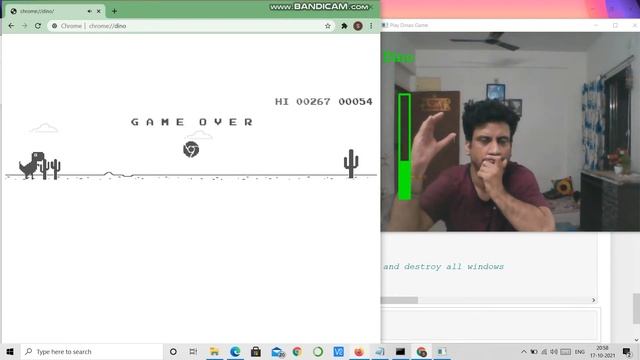Screen dimensions: 640x360
Task: Open the volume control in the tray
Action: tap(554, 351)
